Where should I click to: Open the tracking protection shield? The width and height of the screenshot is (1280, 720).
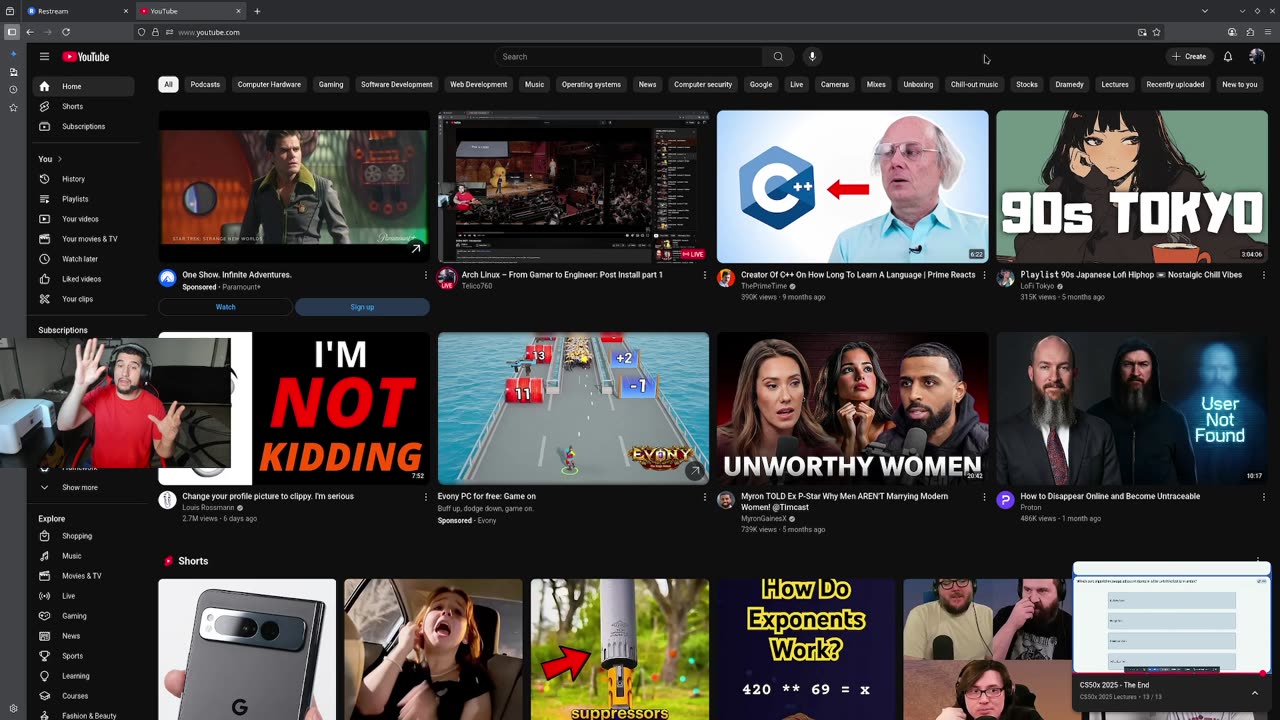(141, 32)
